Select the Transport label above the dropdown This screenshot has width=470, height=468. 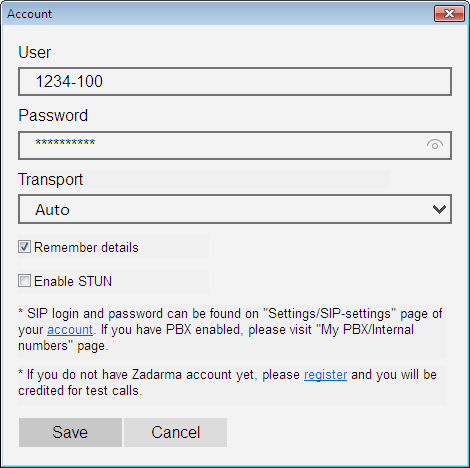click(50, 179)
